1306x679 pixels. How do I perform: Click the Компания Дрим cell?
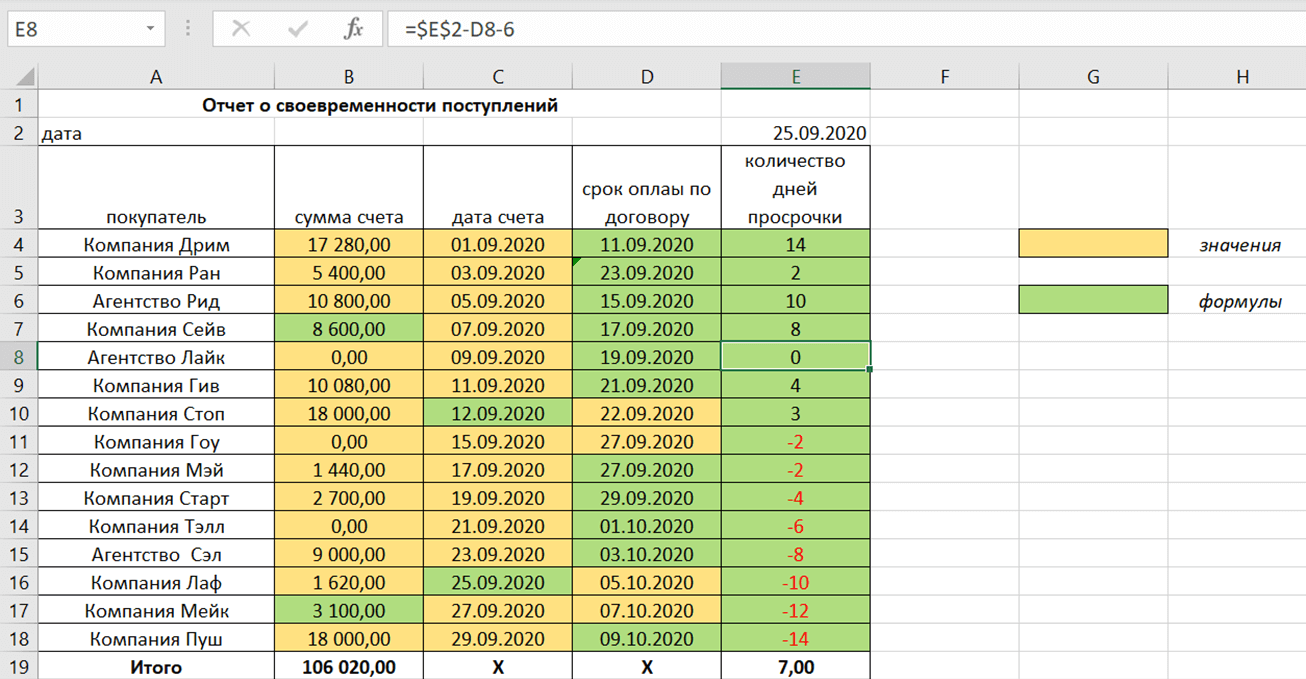click(x=156, y=245)
